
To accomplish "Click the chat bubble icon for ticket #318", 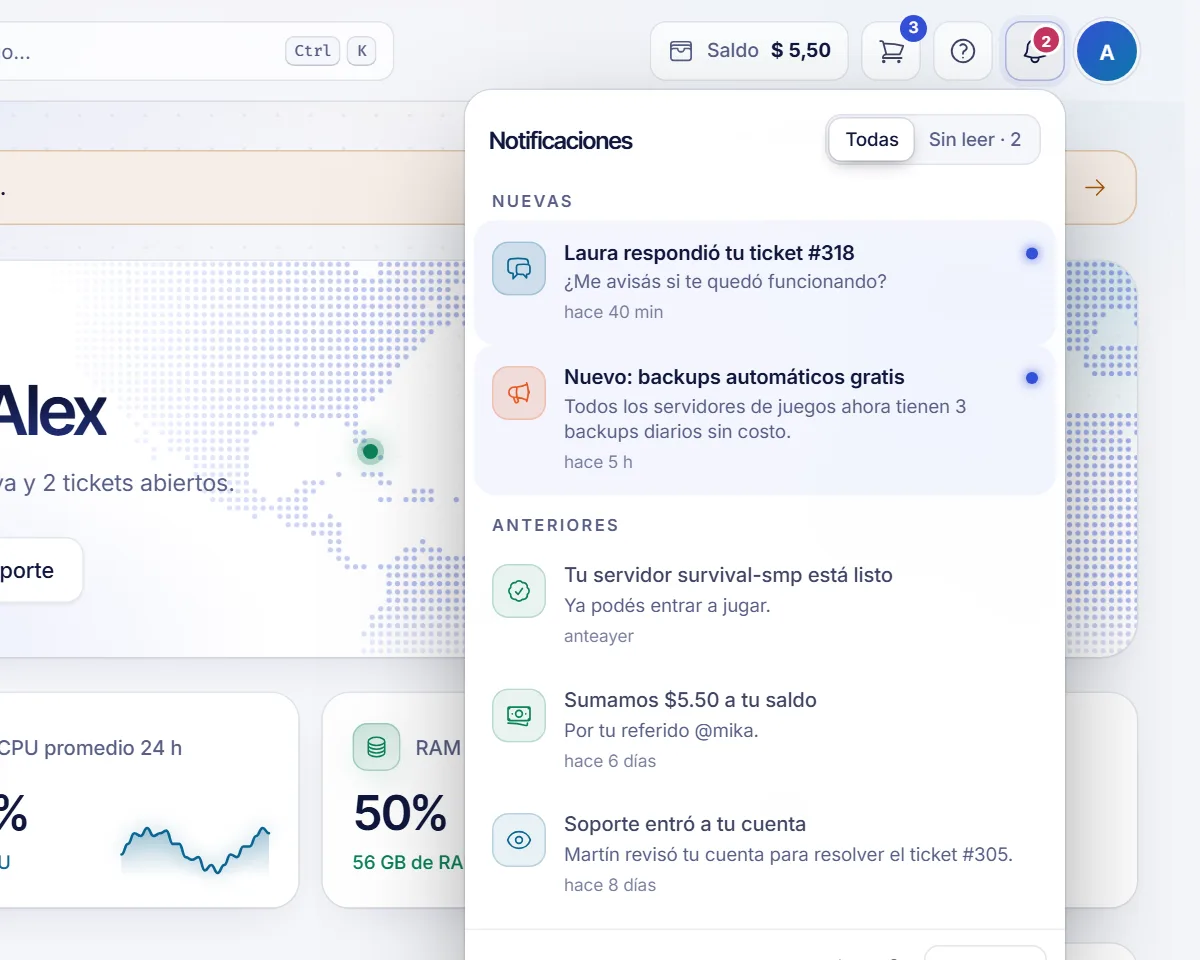I will (x=519, y=268).
